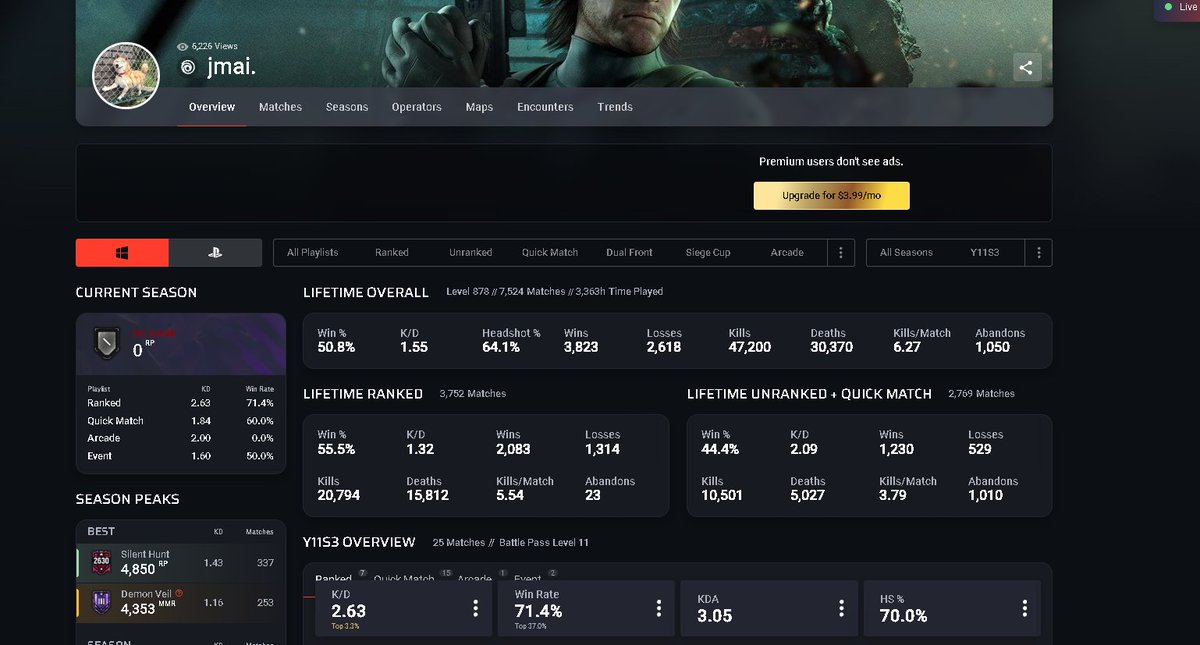Click Lifetime Overall Kills 47,200
The image size is (1200, 645).
750,341
